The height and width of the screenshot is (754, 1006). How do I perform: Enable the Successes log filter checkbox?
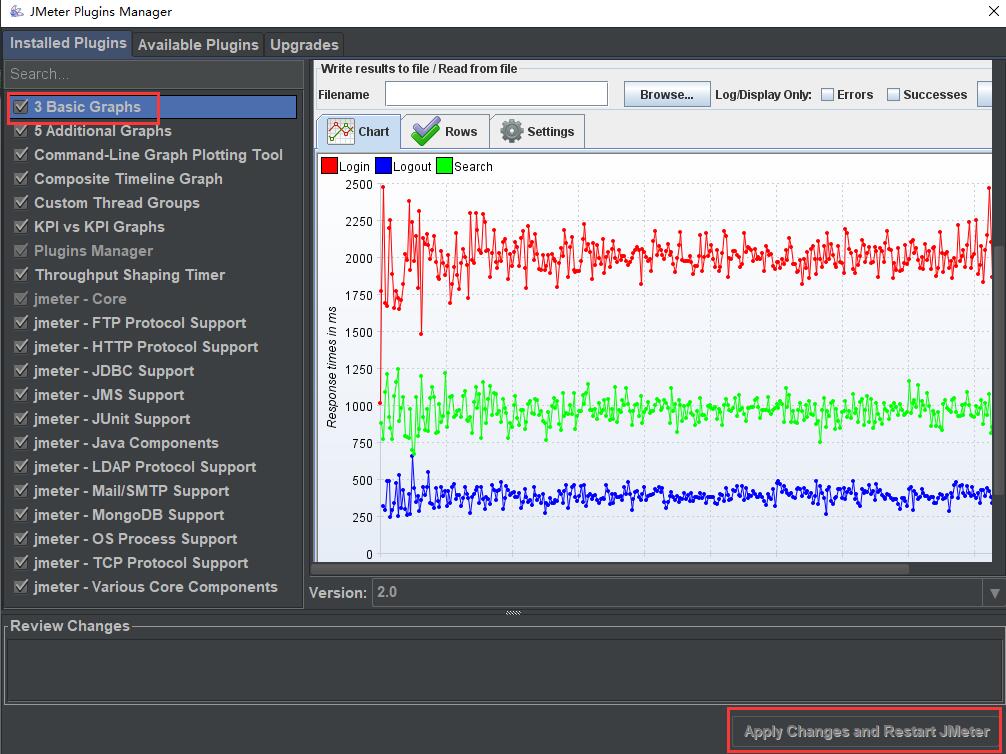pos(893,94)
